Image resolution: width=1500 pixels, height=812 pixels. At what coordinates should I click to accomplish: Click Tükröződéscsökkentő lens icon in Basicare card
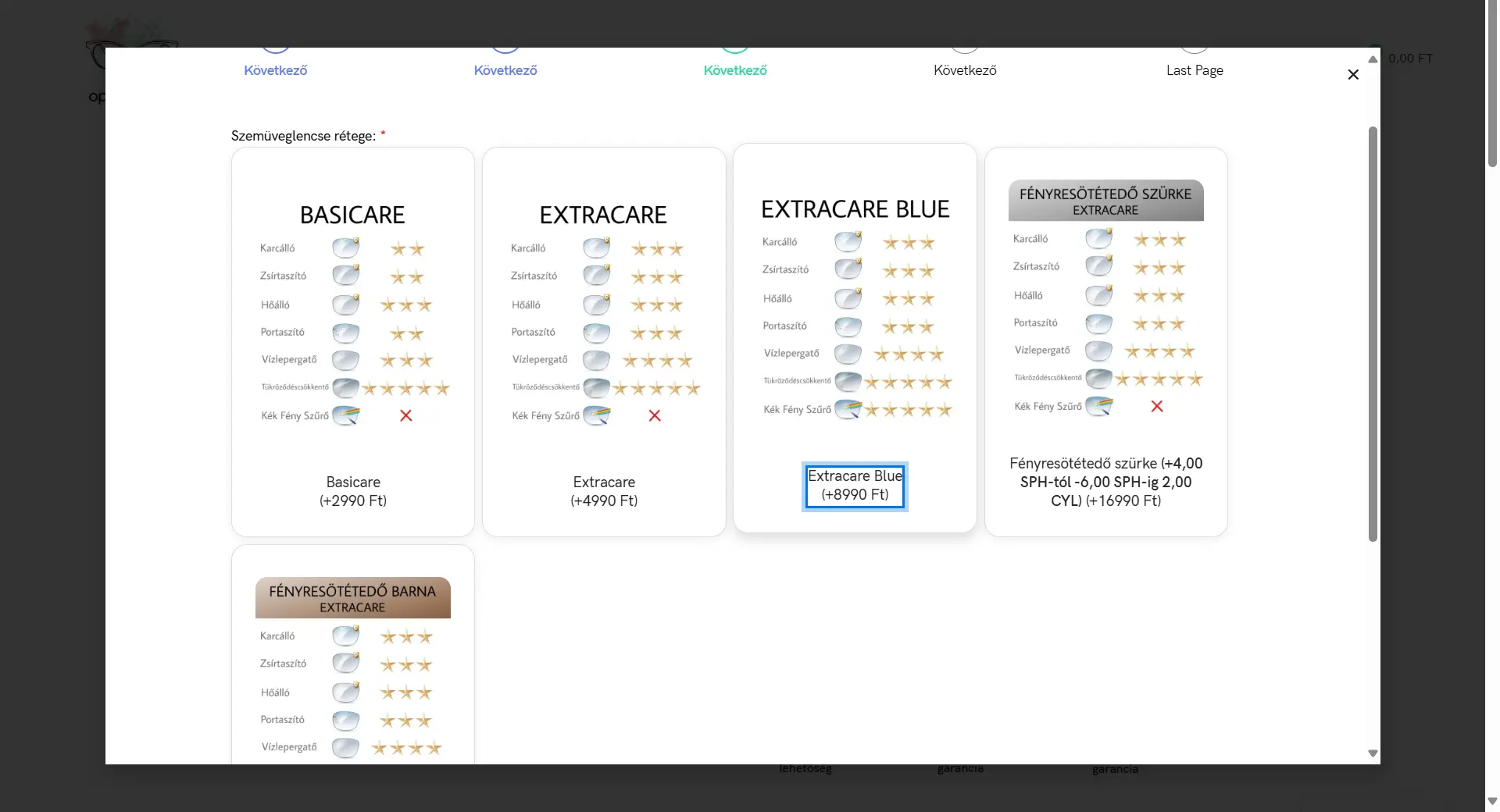coord(345,387)
